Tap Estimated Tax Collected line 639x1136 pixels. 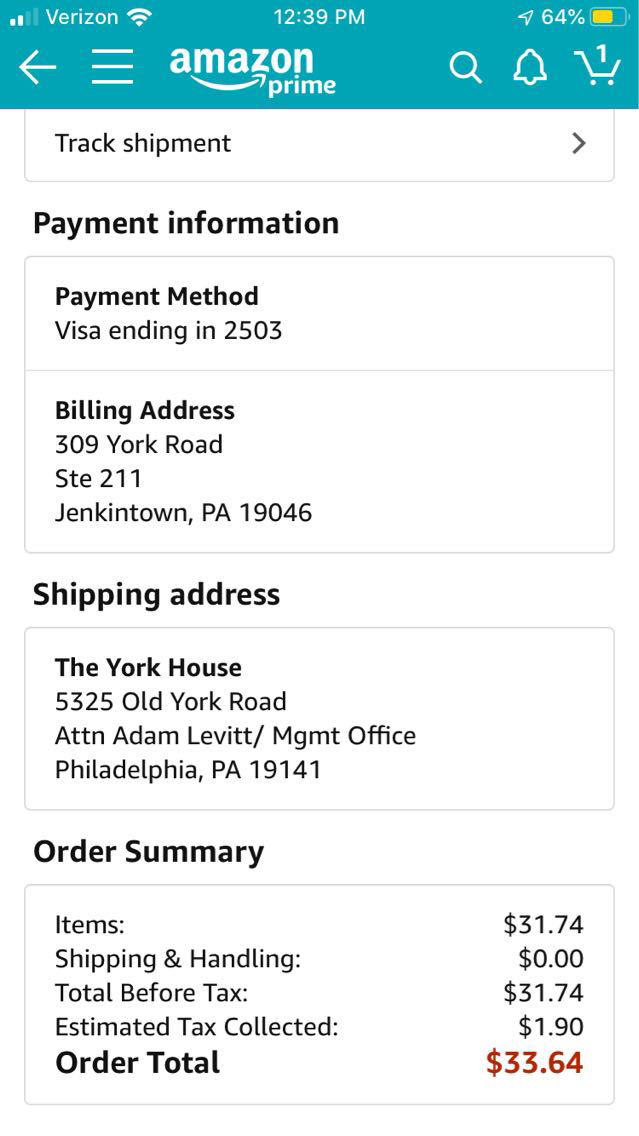(197, 1027)
